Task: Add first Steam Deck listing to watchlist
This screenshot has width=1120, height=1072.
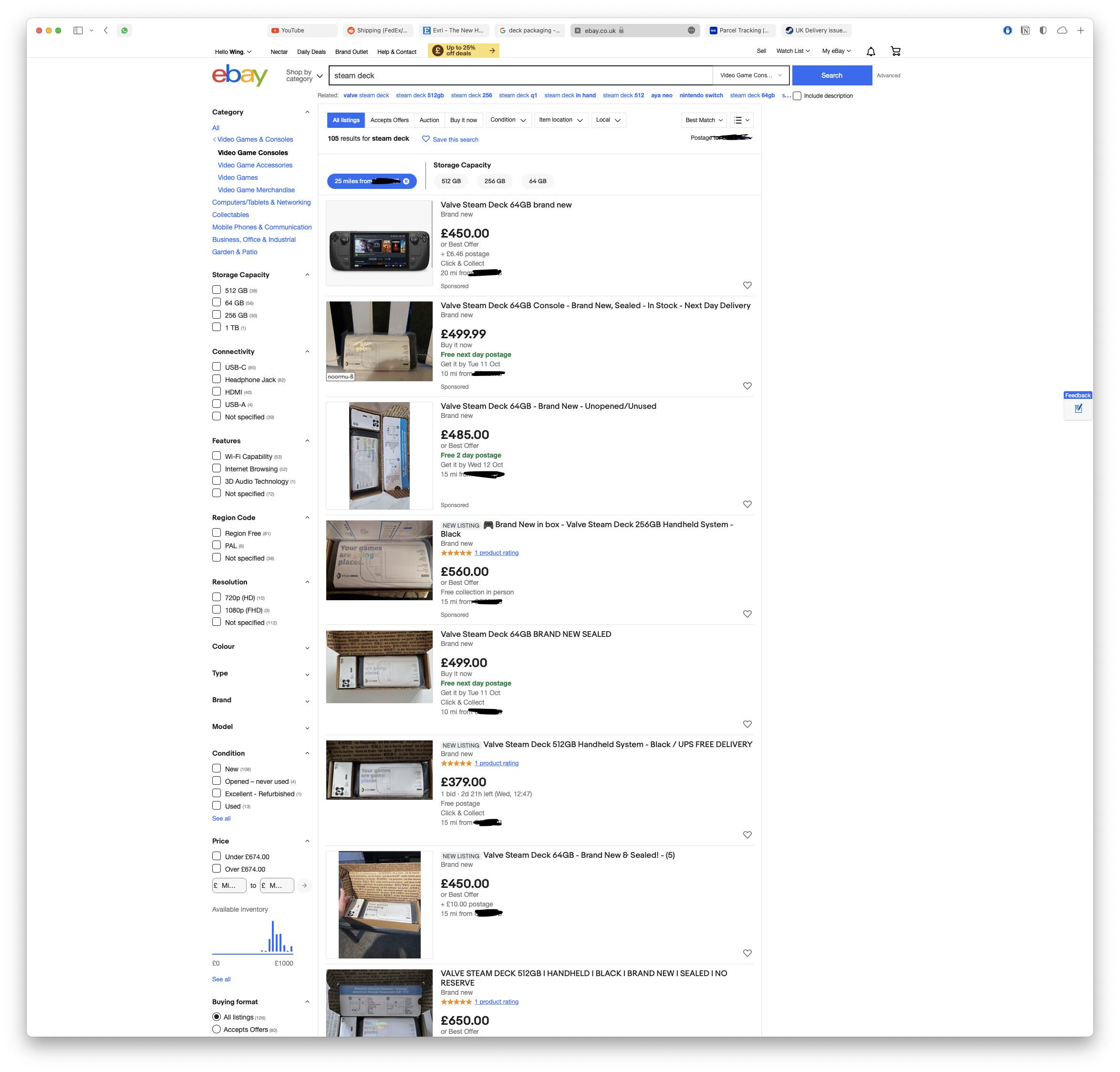Action: click(x=747, y=285)
